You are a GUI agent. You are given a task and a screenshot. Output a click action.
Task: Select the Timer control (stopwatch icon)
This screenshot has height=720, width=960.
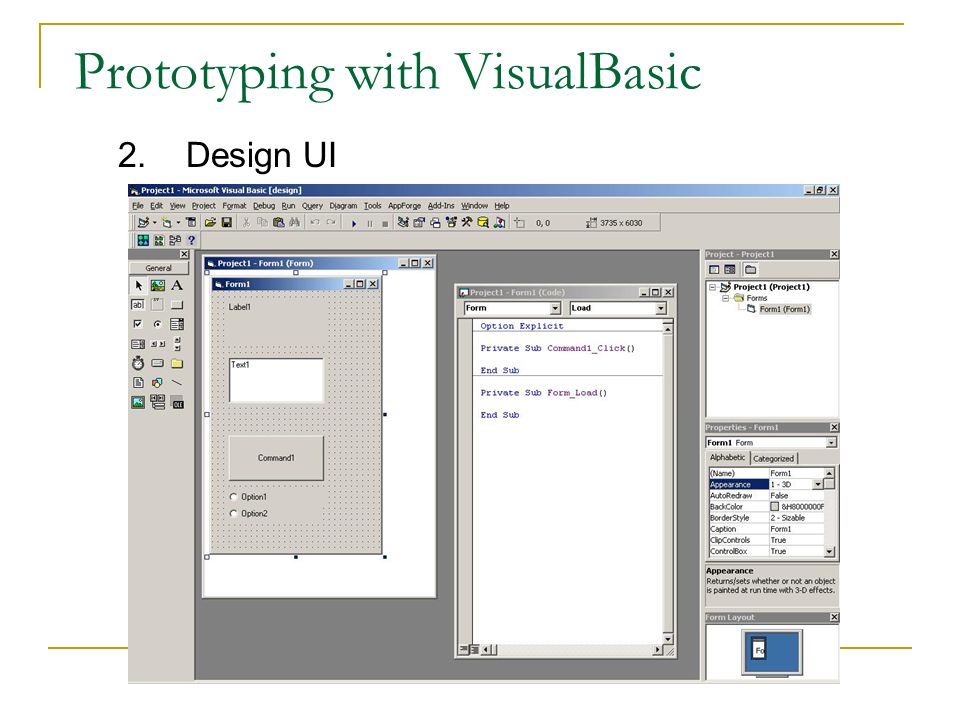point(138,363)
